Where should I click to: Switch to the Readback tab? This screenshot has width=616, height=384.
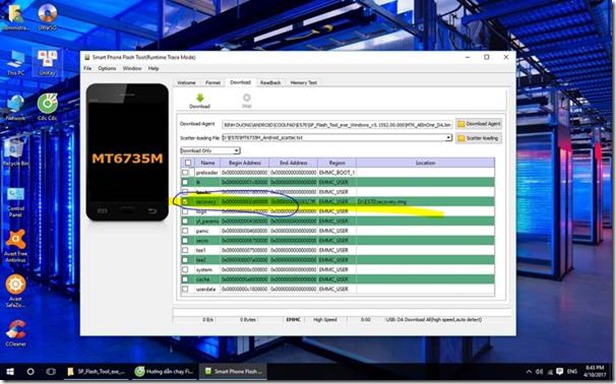270,83
